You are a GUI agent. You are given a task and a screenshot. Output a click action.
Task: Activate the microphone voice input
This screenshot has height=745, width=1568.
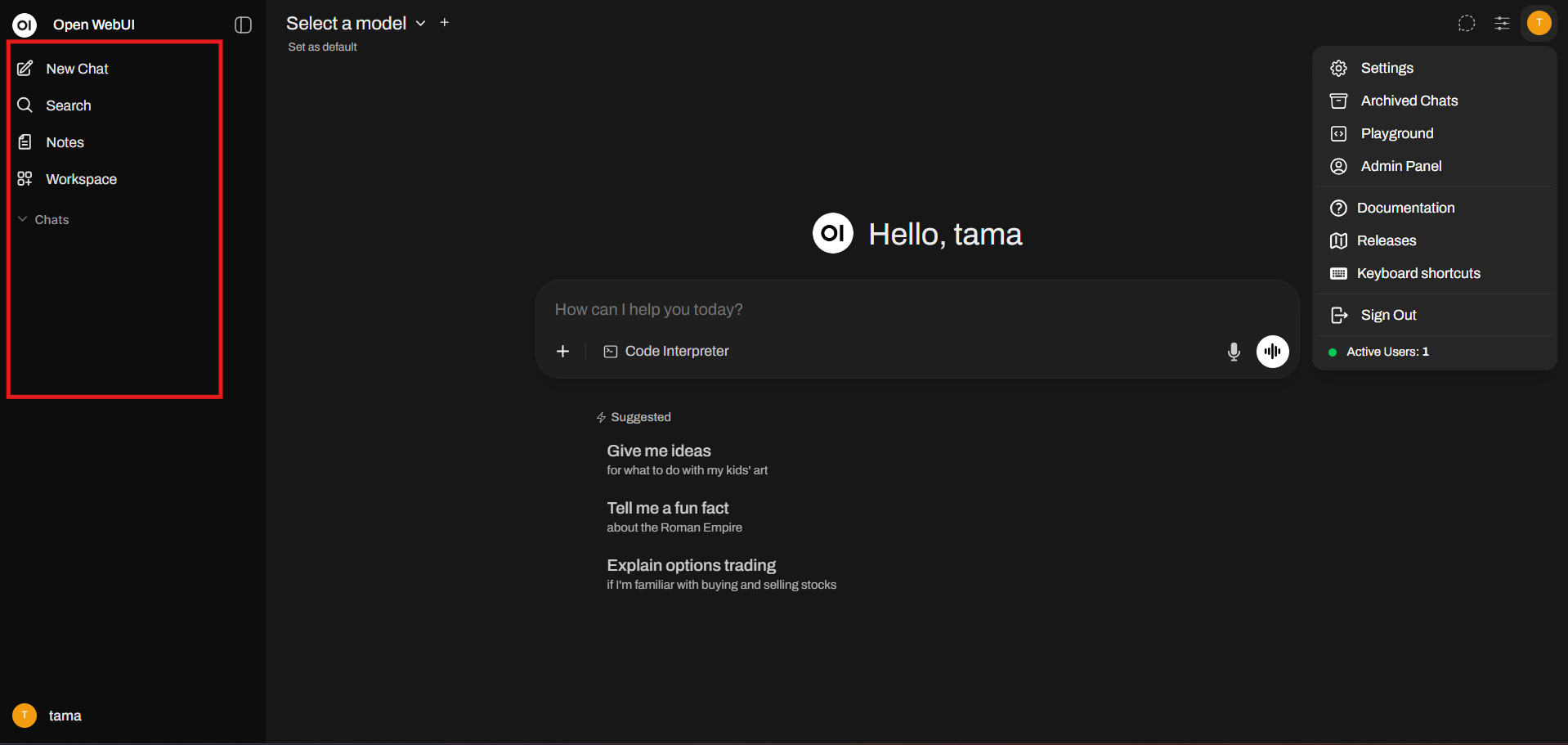pyautogui.click(x=1234, y=352)
